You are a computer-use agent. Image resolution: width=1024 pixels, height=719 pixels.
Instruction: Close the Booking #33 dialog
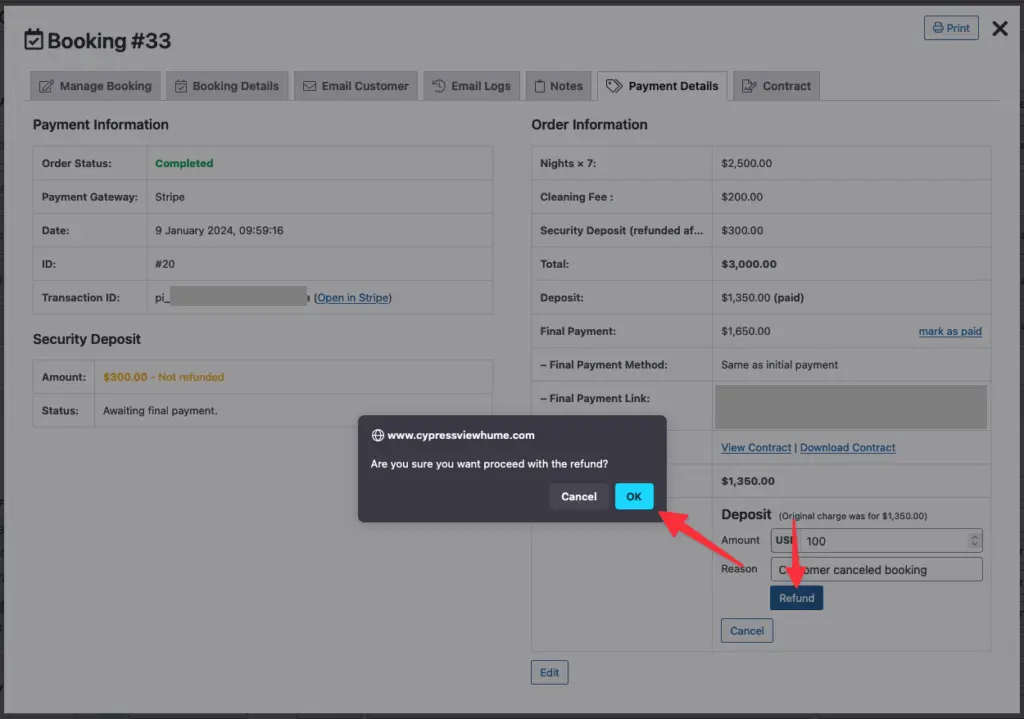point(999,29)
